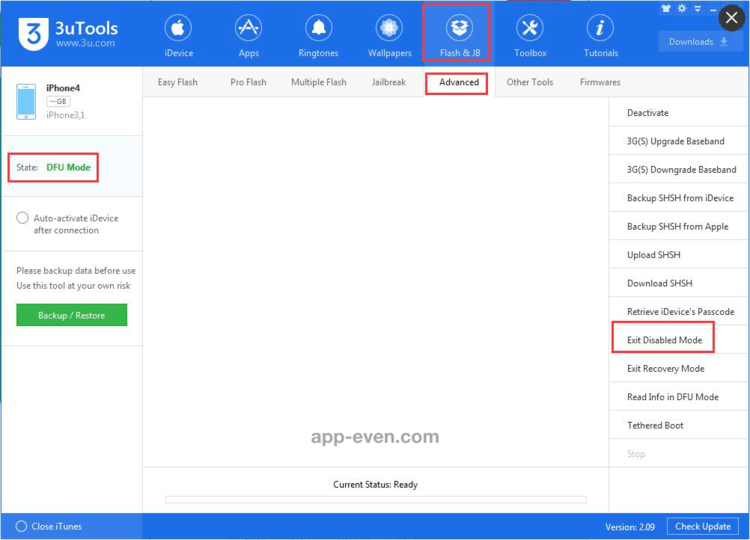750x540 pixels.
Task: Choose 3G(S) Downgrade Baseband
Action: 678,169
